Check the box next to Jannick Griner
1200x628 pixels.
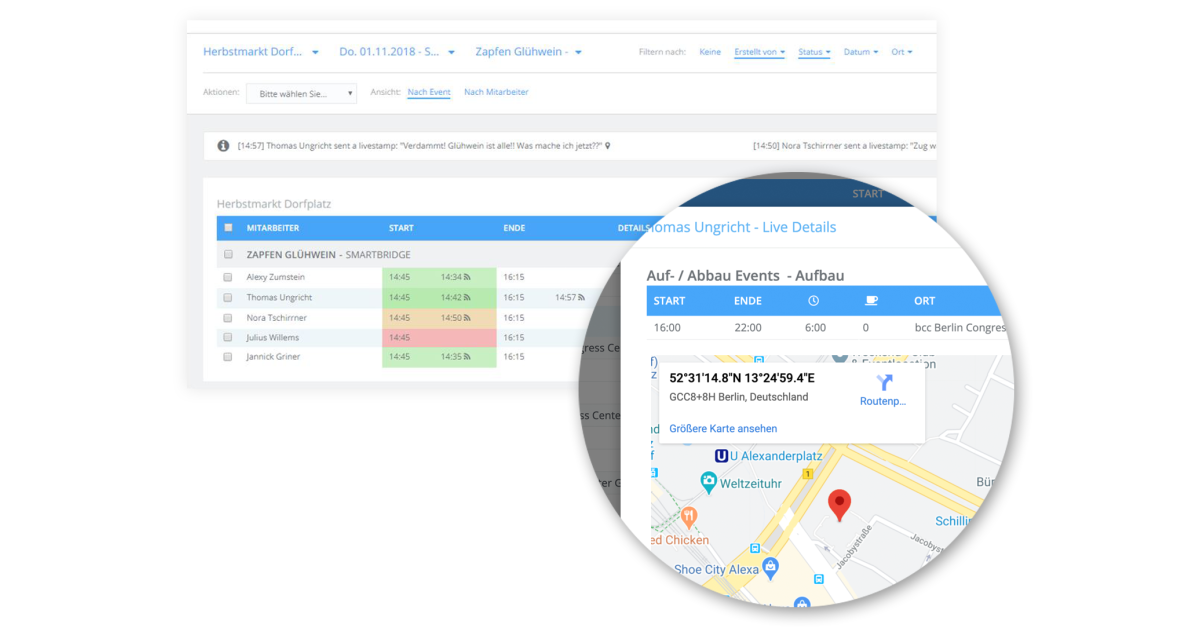(x=228, y=356)
